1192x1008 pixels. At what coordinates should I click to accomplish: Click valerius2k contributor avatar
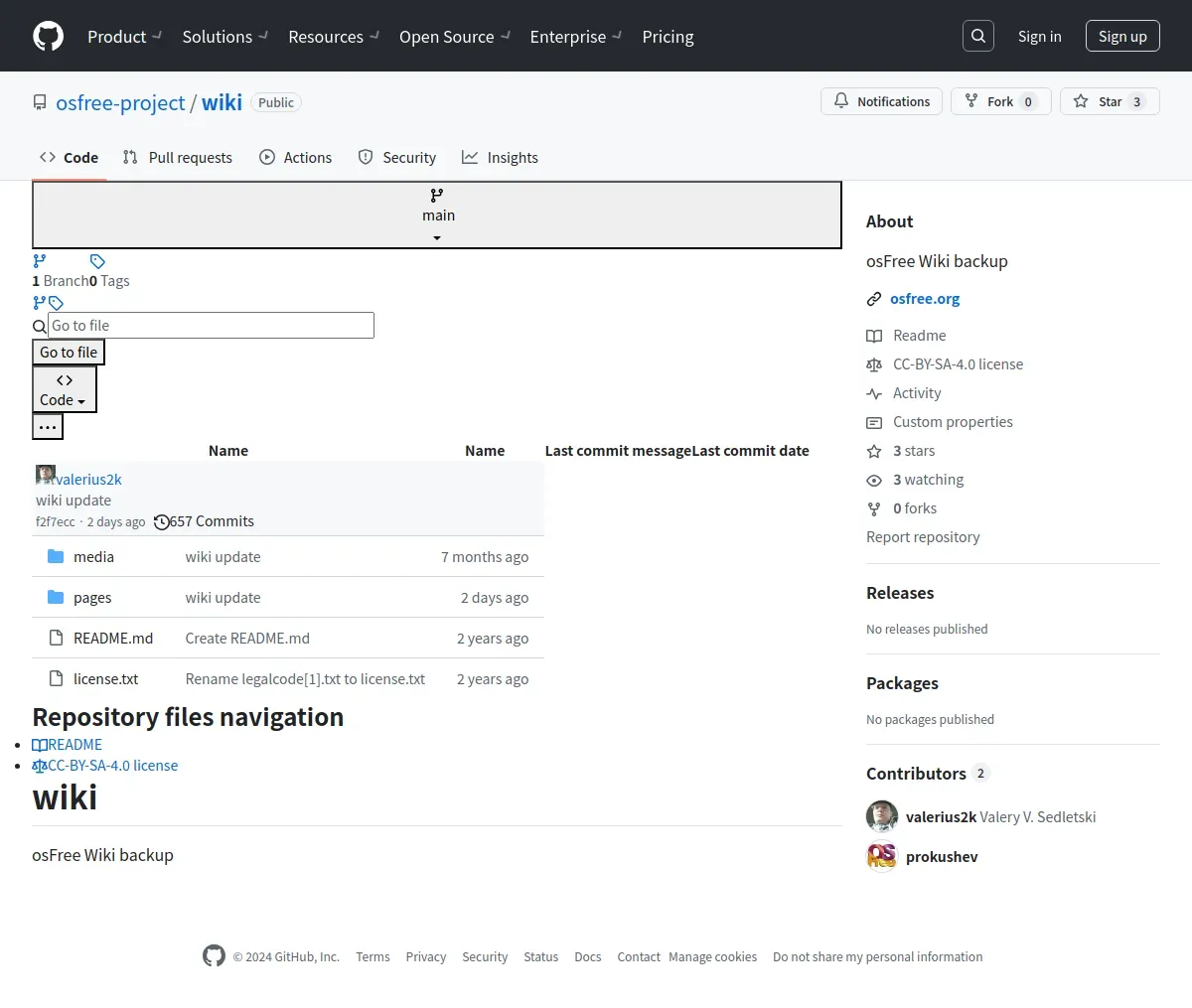(882, 816)
